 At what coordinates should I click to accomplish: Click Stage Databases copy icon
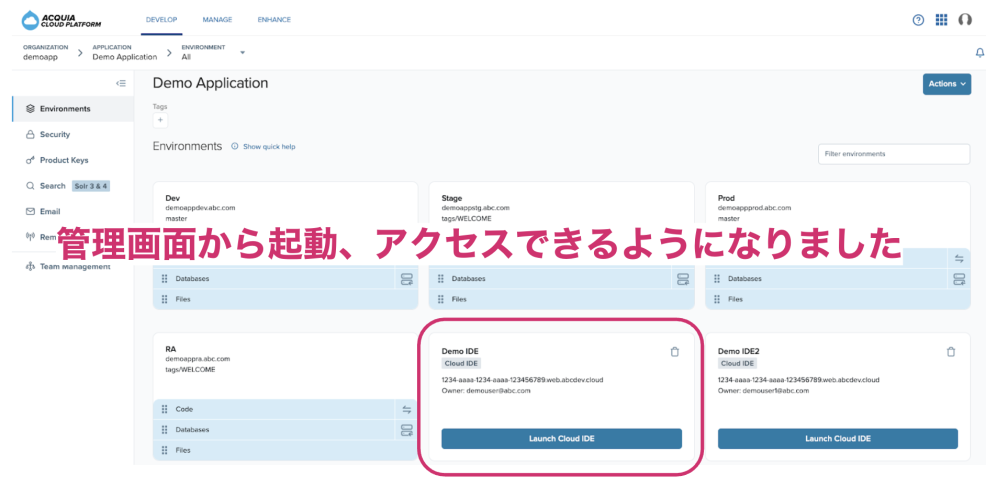tap(682, 279)
